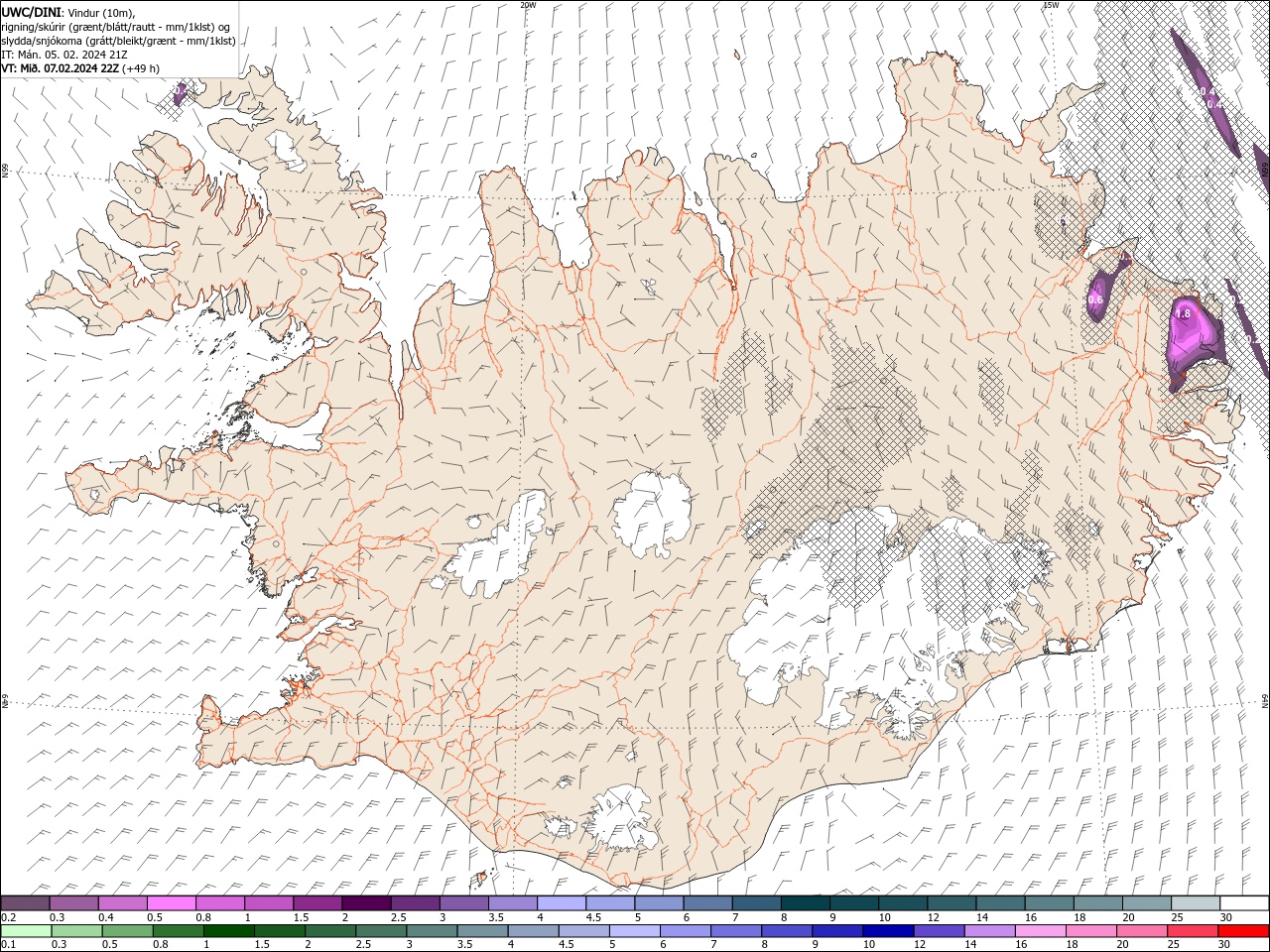Select lower legend swatch between 5 and 6
1270x952 pixels.
pyautogui.click(x=635, y=931)
